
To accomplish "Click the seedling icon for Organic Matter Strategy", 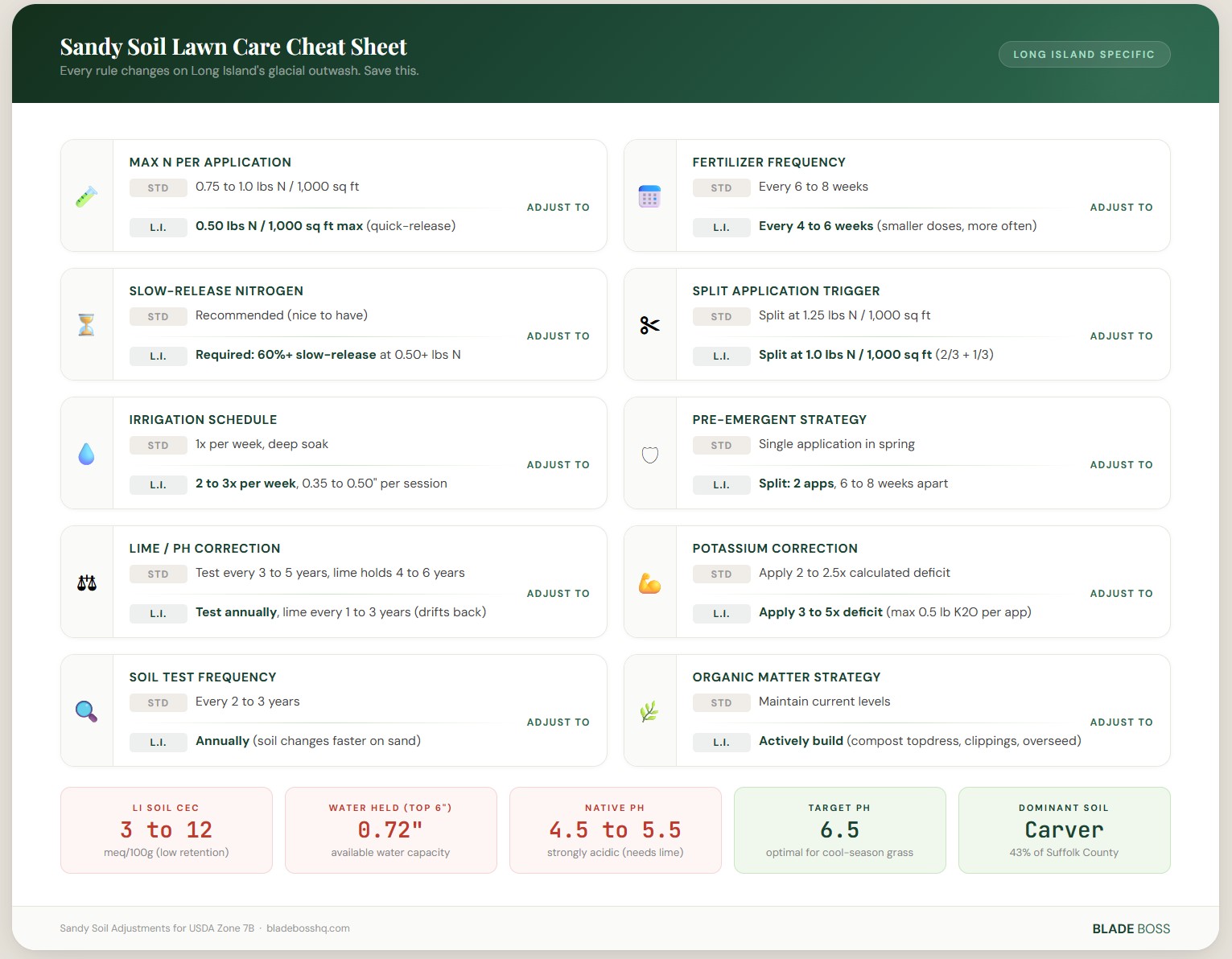I will coord(649,710).
